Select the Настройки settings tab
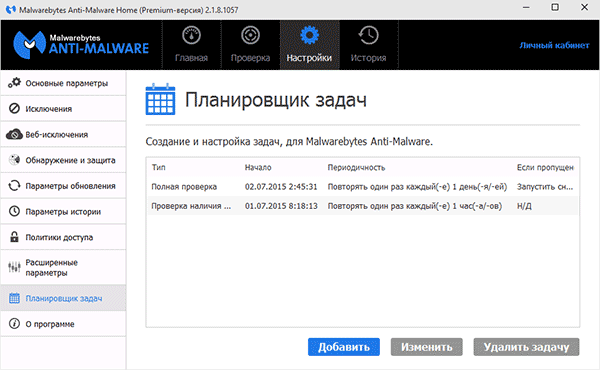The image size is (600, 370). click(x=309, y=45)
